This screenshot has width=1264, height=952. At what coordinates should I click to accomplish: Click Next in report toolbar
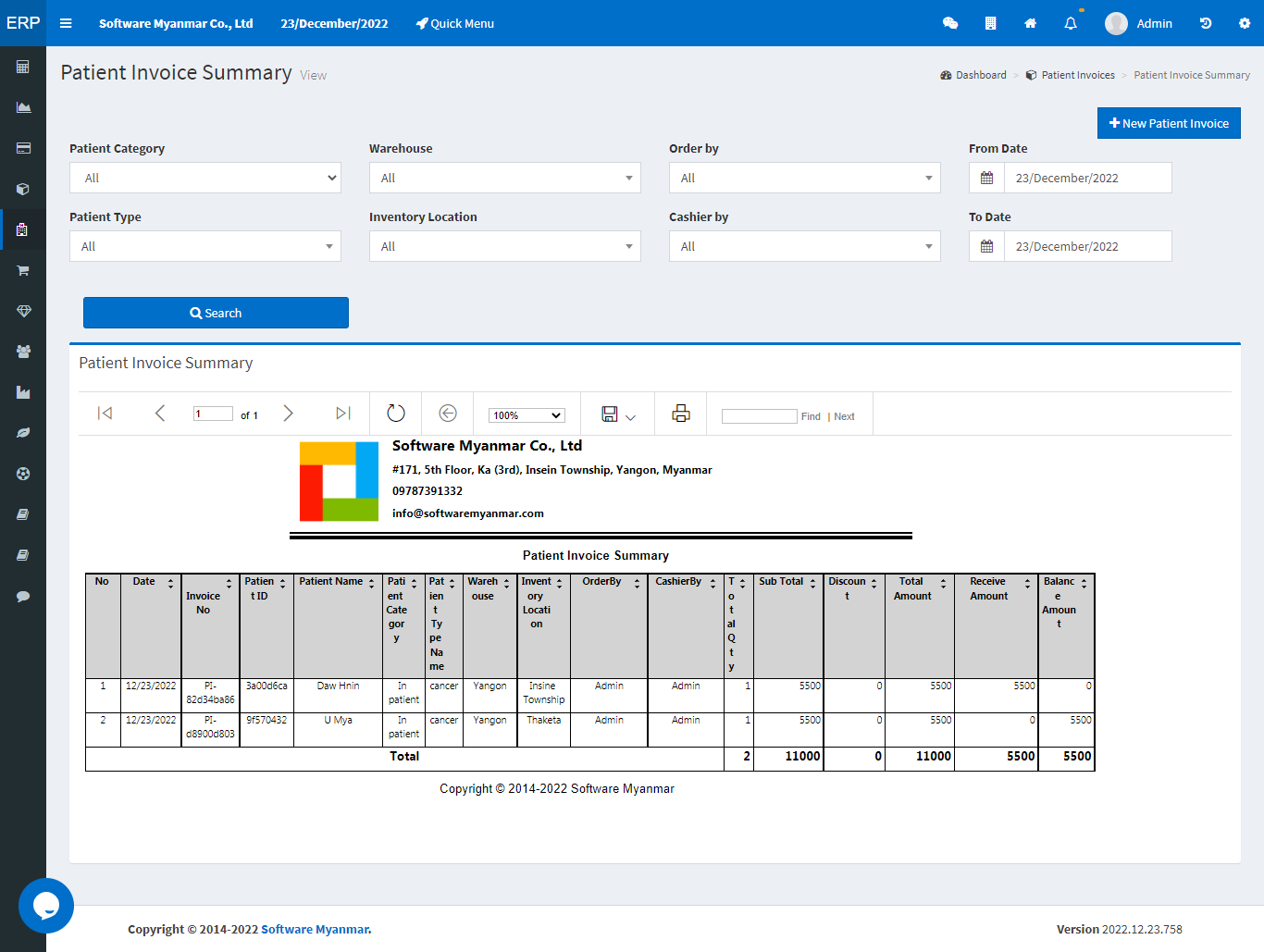[844, 416]
